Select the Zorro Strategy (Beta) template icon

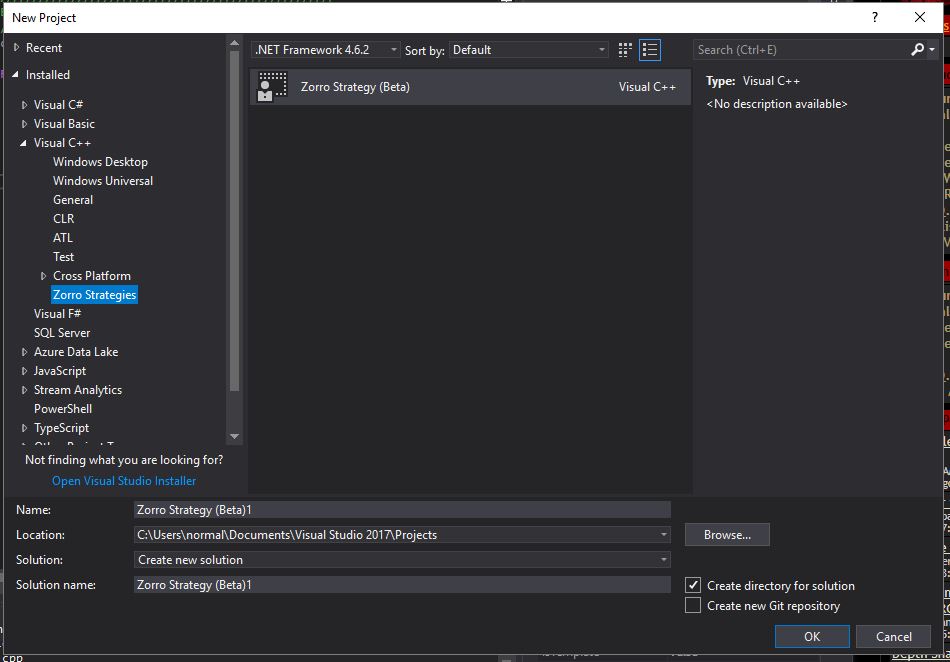click(x=273, y=87)
